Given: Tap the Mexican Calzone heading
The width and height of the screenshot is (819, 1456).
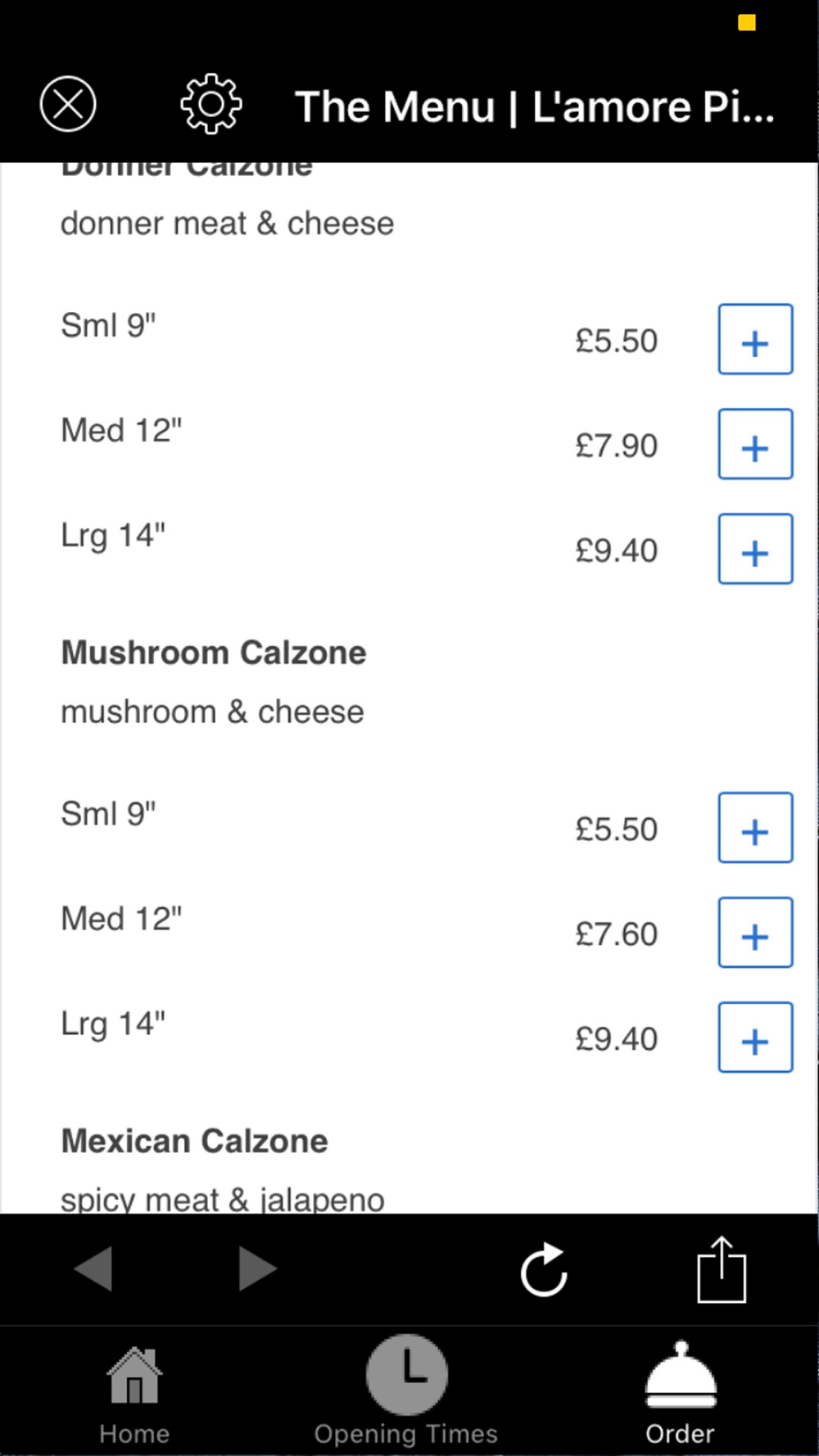Looking at the screenshot, I should (x=195, y=1141).
